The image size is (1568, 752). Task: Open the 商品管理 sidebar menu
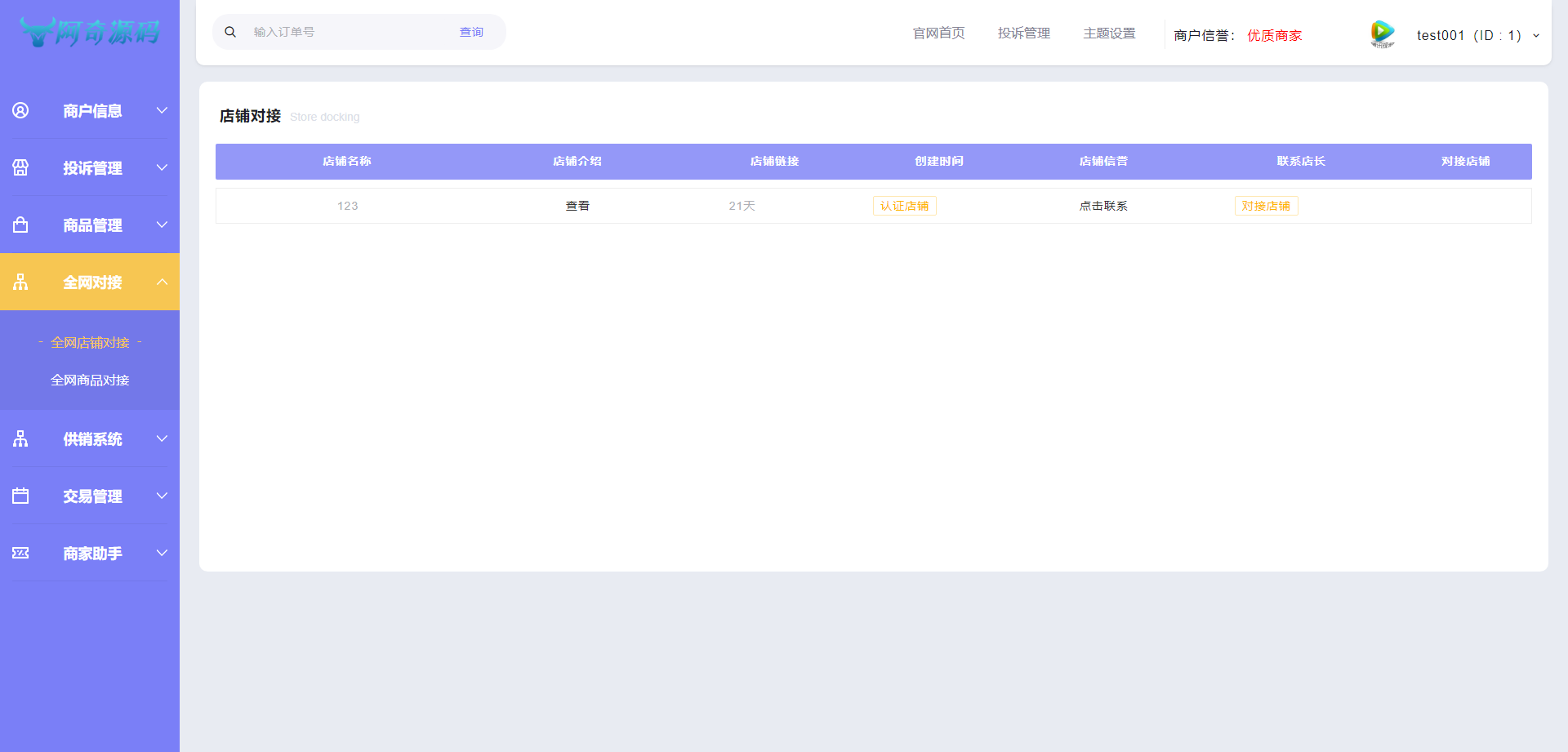[90, 225]
